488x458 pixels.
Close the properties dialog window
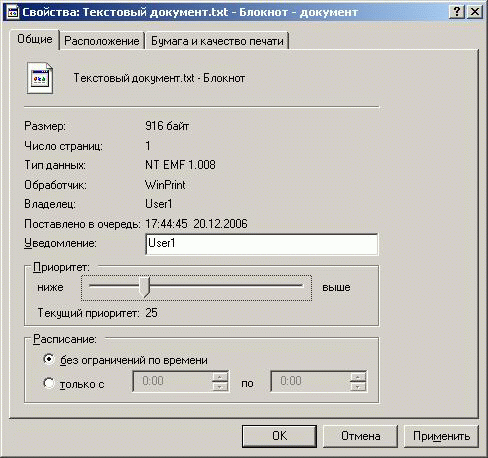point(475,12)
